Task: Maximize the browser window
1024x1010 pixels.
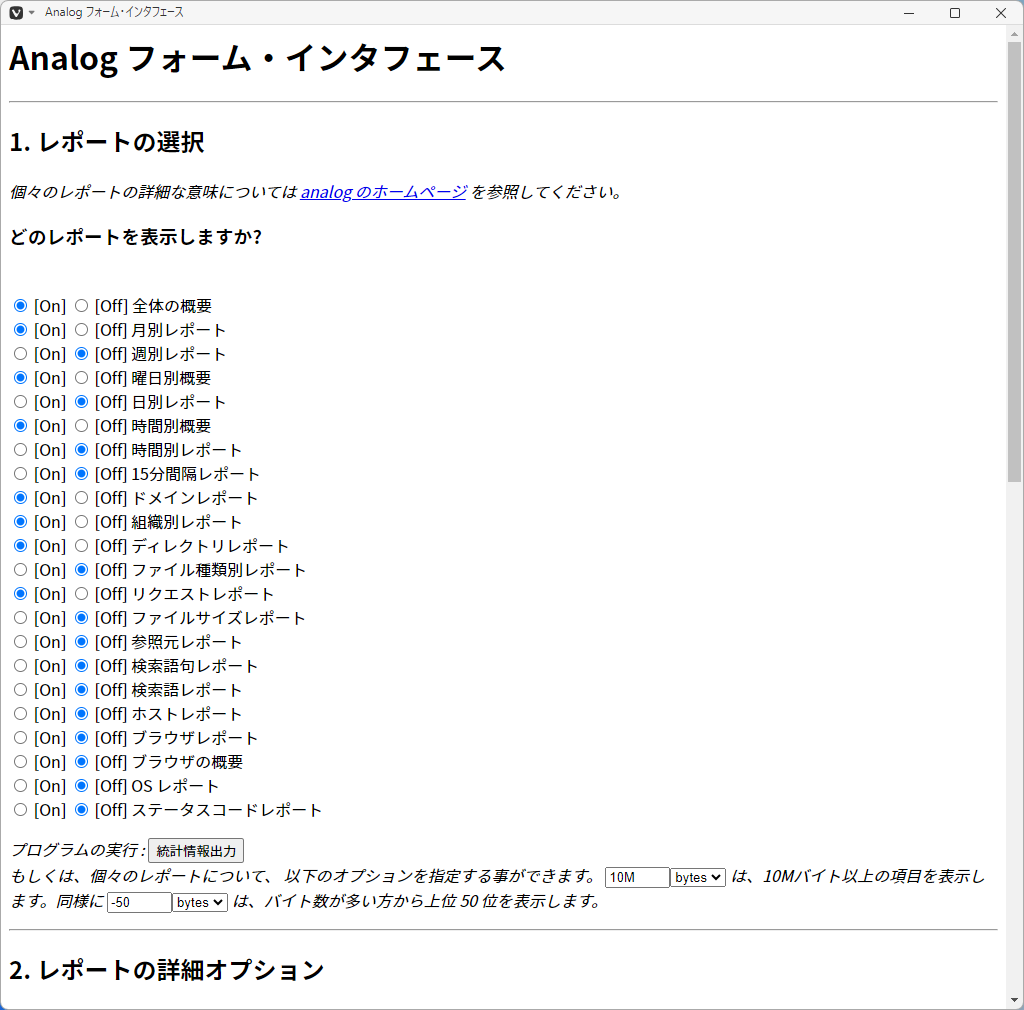Action: point(955,12)
